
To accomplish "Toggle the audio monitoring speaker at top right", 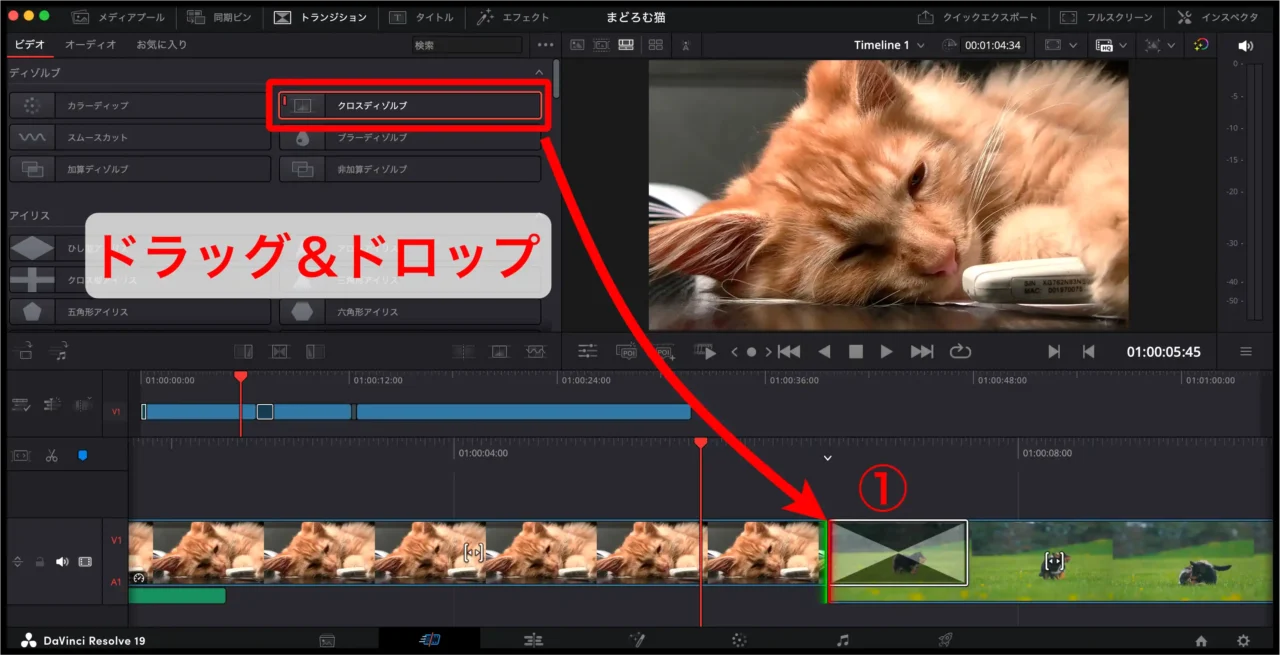I will click(1245, 44).
